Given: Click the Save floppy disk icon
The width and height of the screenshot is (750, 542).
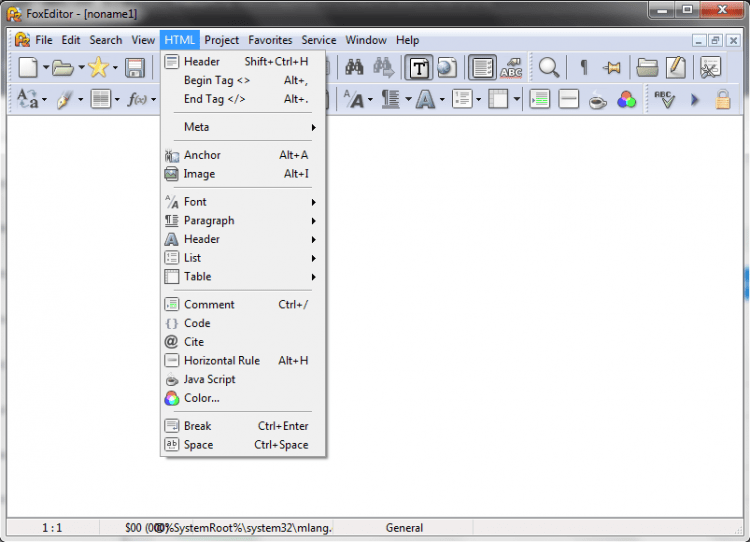Looking at the screenshot, I should [x=135, y=67].
